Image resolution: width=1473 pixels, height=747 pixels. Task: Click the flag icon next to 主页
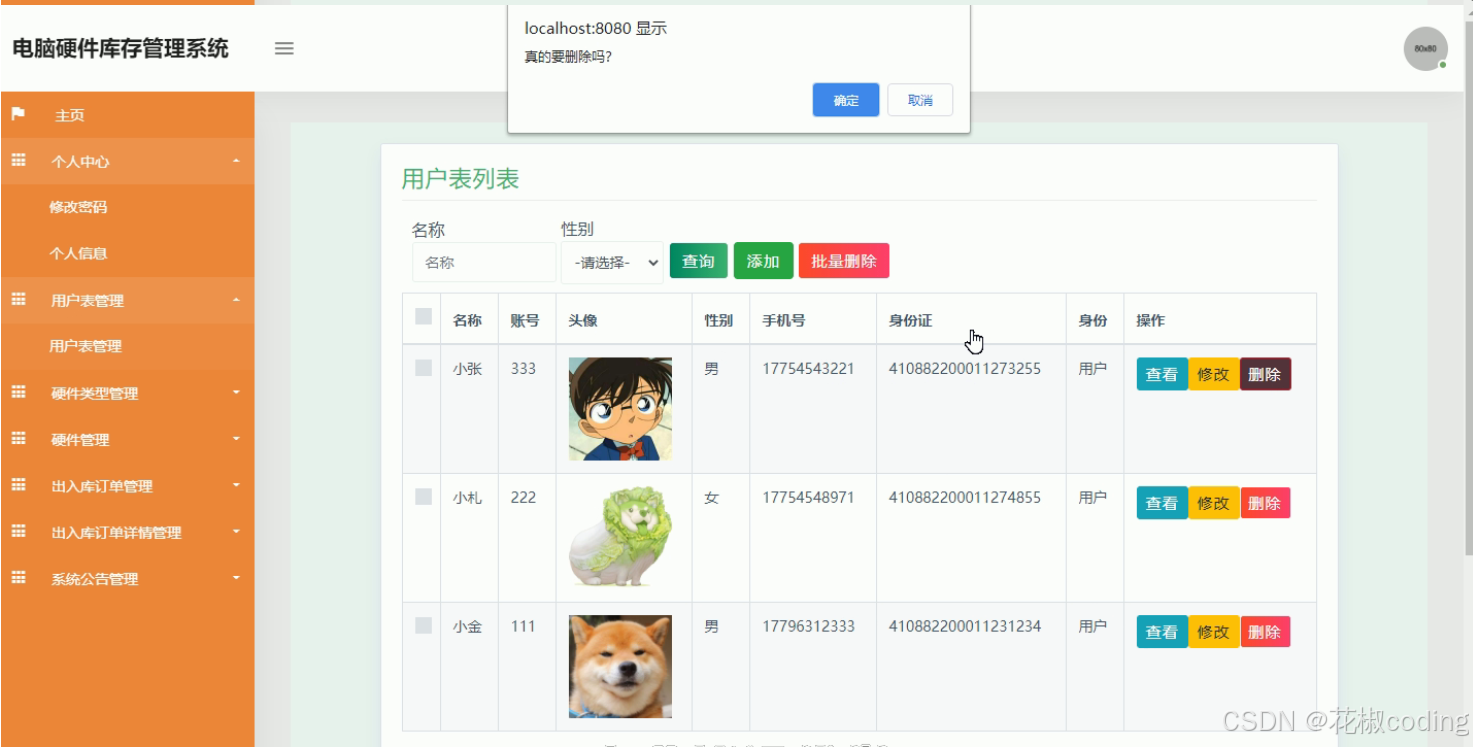pos(17,114)
